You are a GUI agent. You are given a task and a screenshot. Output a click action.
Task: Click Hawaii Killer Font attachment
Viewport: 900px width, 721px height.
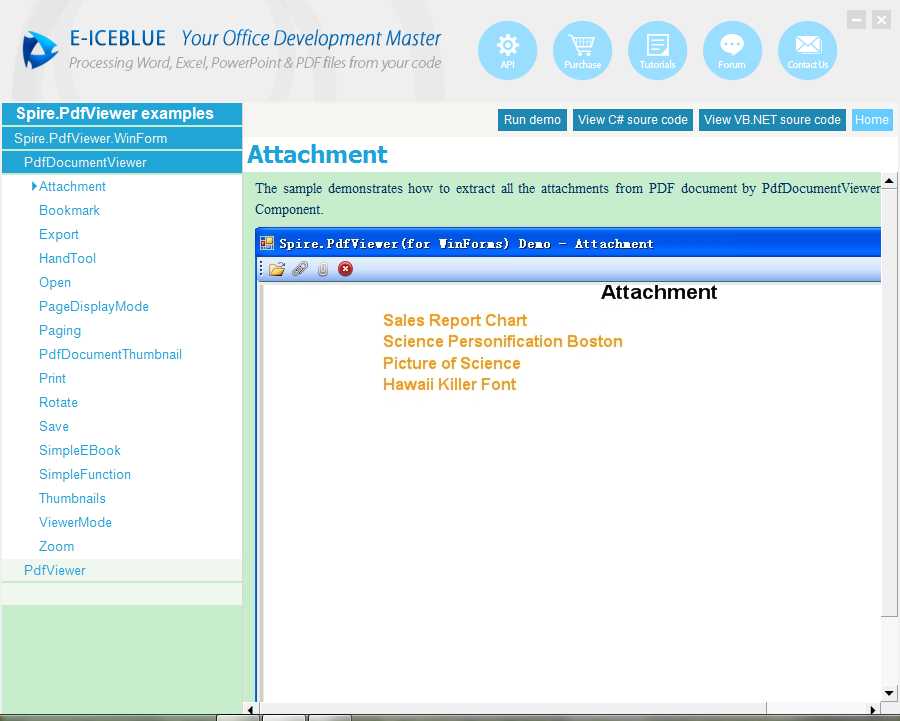pos(449,385)
